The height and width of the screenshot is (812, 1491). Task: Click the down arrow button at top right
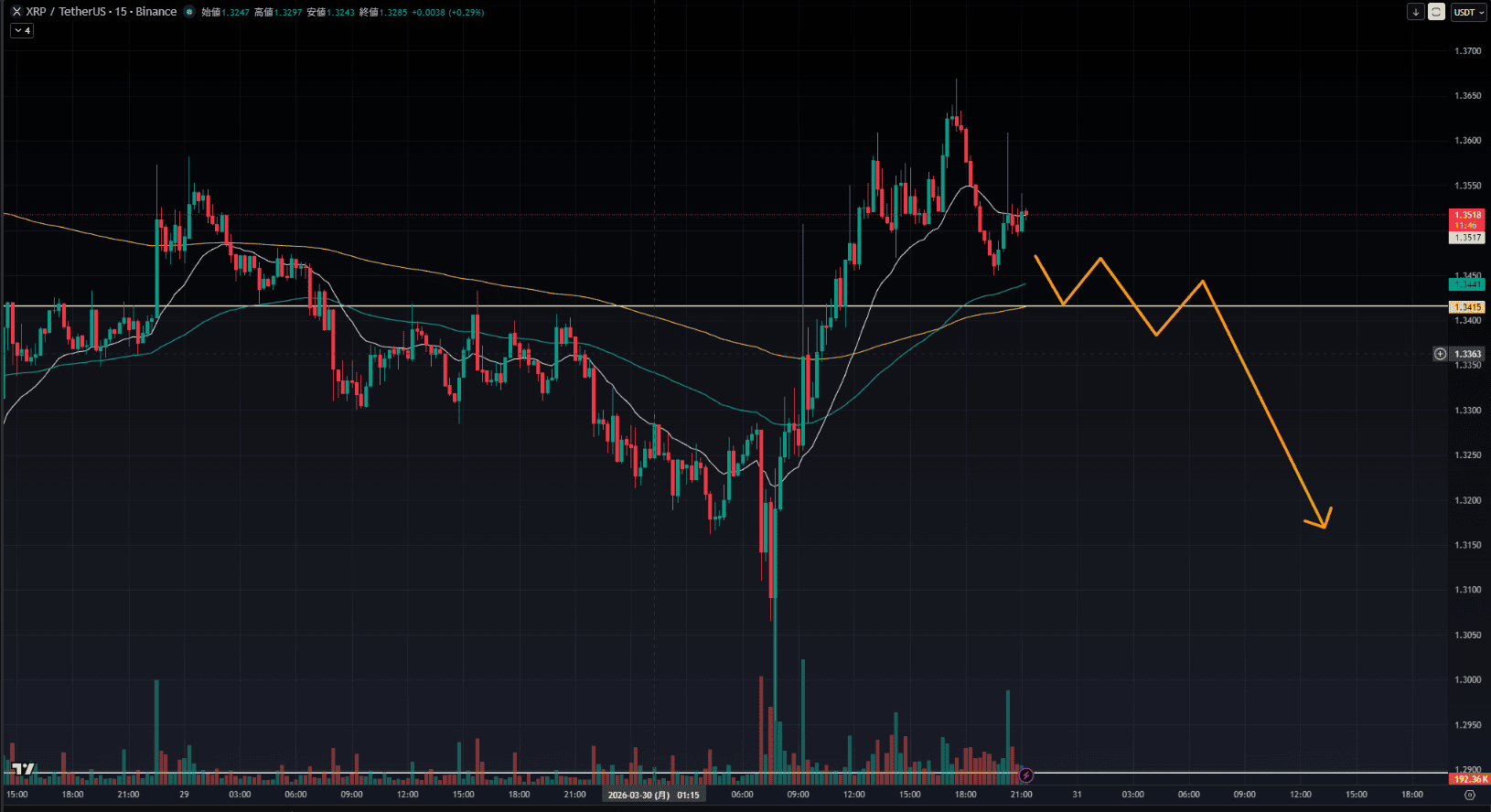[x=1416, y=12]
